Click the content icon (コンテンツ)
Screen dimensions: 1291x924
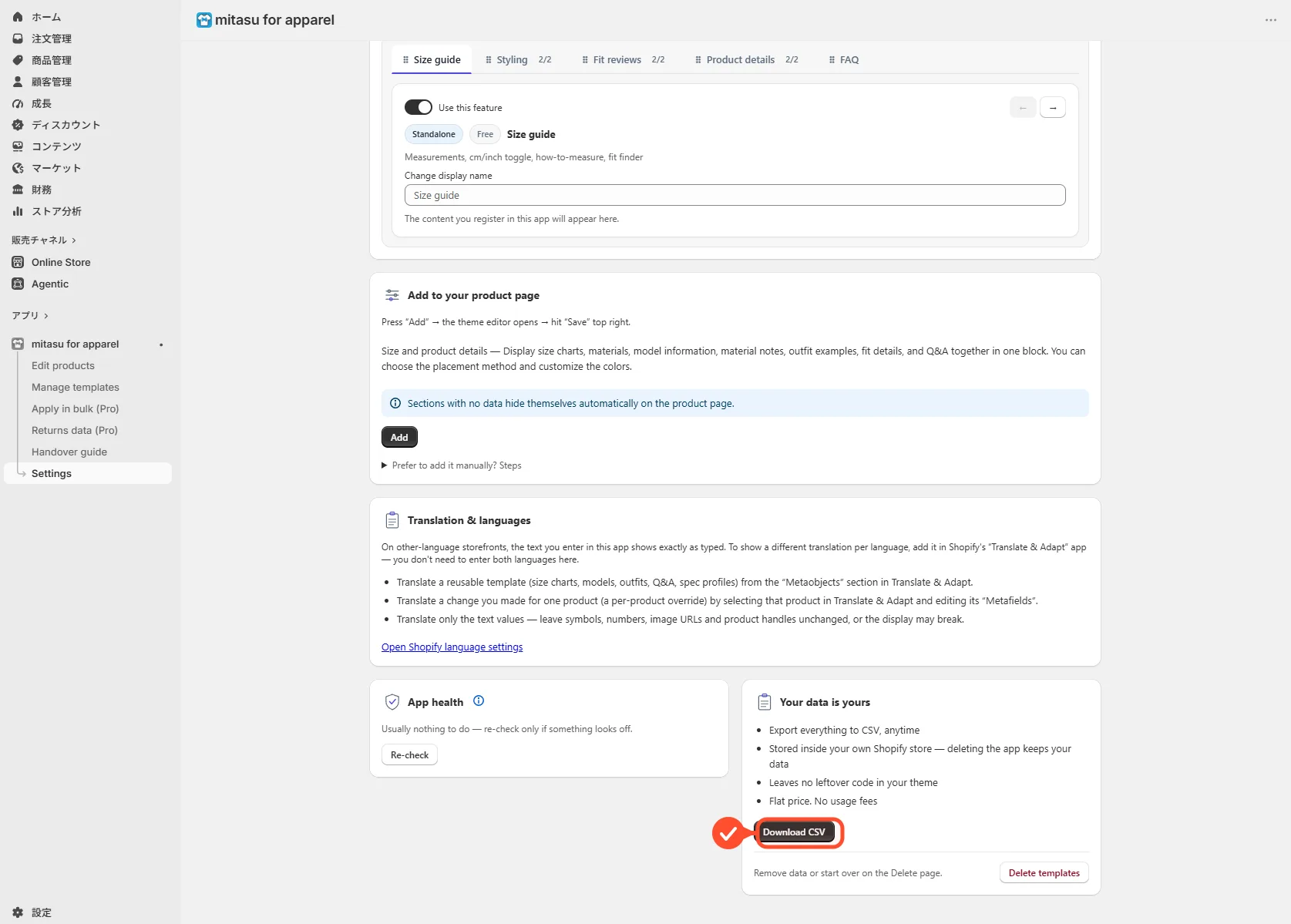18,146
